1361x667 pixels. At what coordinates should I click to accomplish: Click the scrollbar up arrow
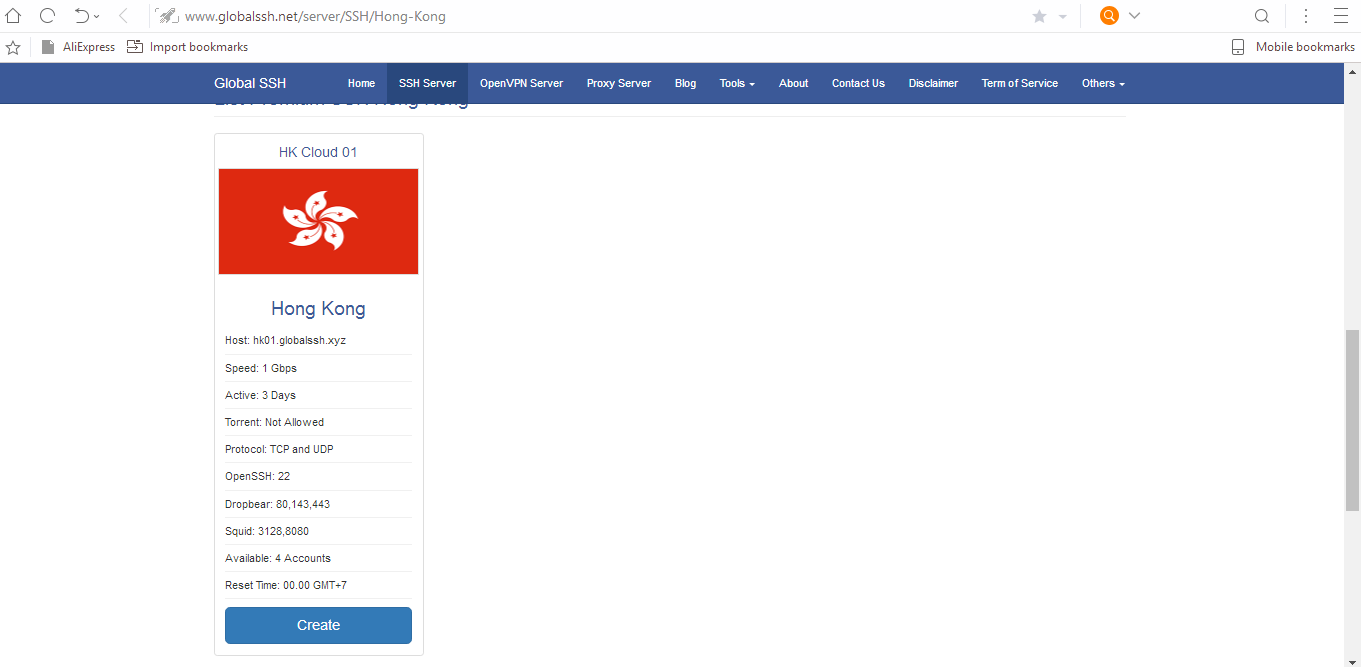[1352, 71]
